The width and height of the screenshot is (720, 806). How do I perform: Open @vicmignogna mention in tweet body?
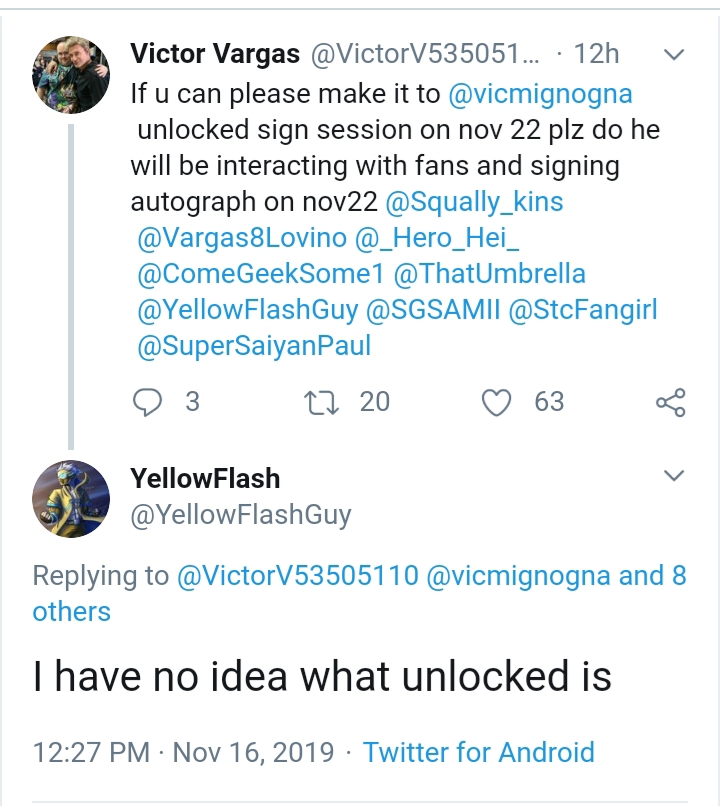point(540,94)
